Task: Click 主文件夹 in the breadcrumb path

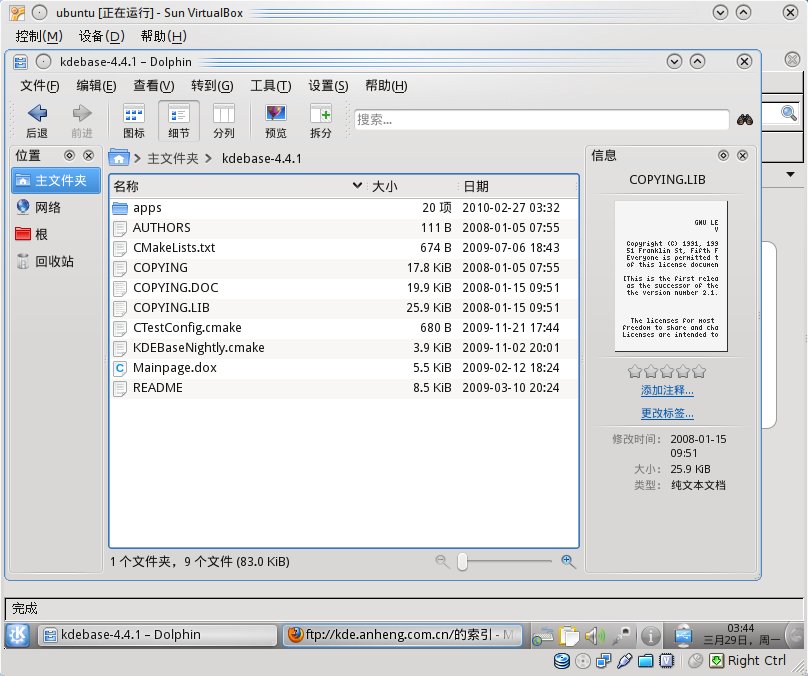Action: (x=173, y=158)
